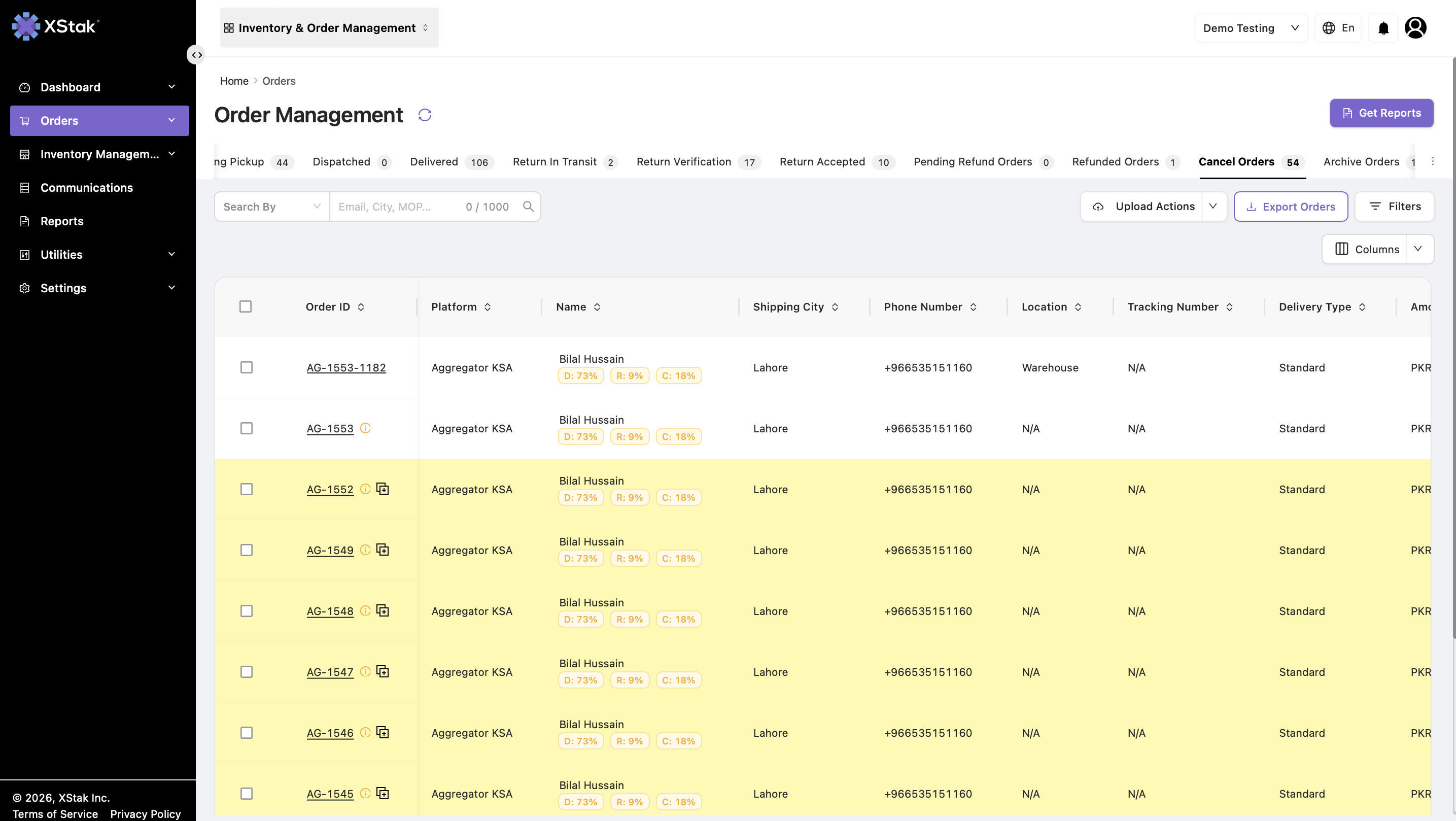The width and height of the screenshot is (1456, 821).
Task: Open the En language selector
Action: point(1338,28)
